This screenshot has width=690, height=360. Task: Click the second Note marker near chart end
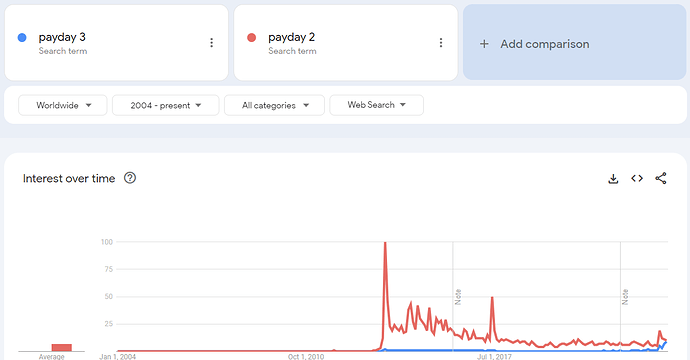click(625, 297)
